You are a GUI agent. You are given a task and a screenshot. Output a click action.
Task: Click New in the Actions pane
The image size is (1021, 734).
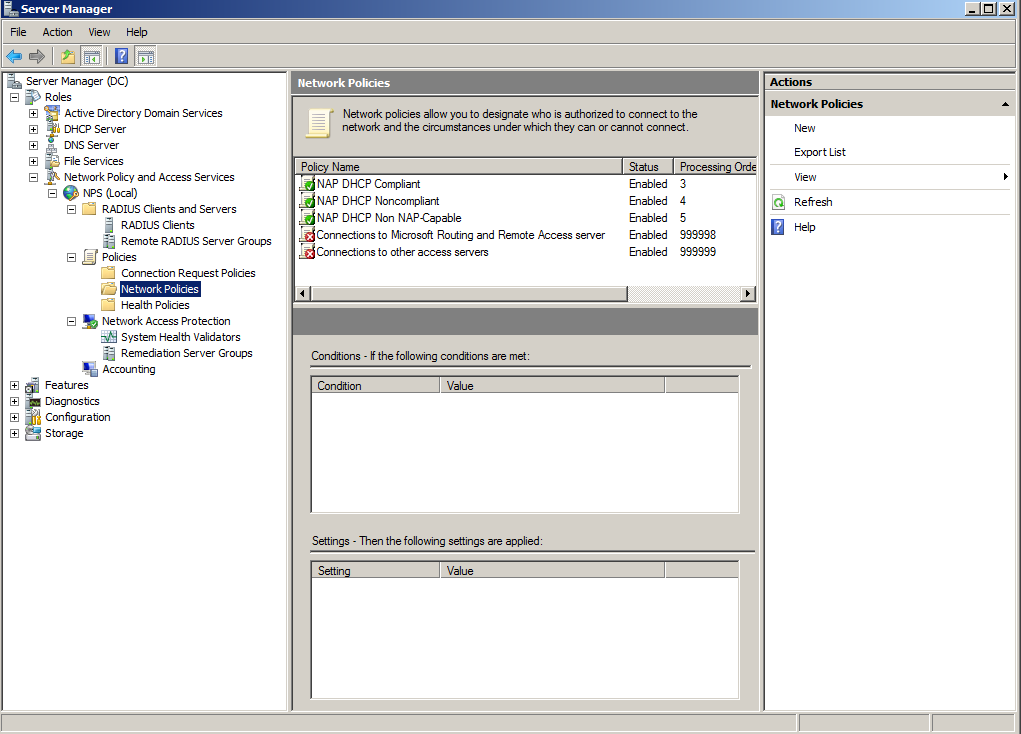[x=805, y=128]
